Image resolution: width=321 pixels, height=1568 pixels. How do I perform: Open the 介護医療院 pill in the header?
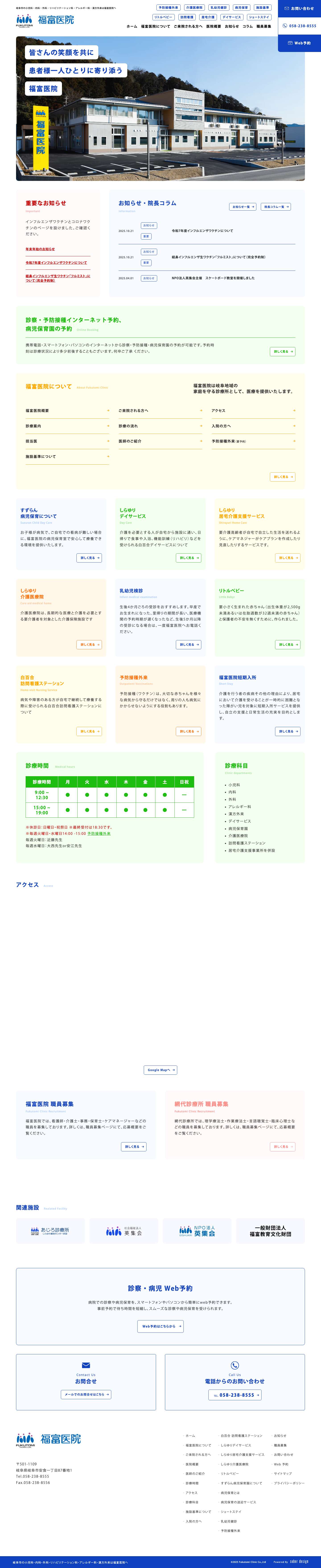[x=195, y=8]
